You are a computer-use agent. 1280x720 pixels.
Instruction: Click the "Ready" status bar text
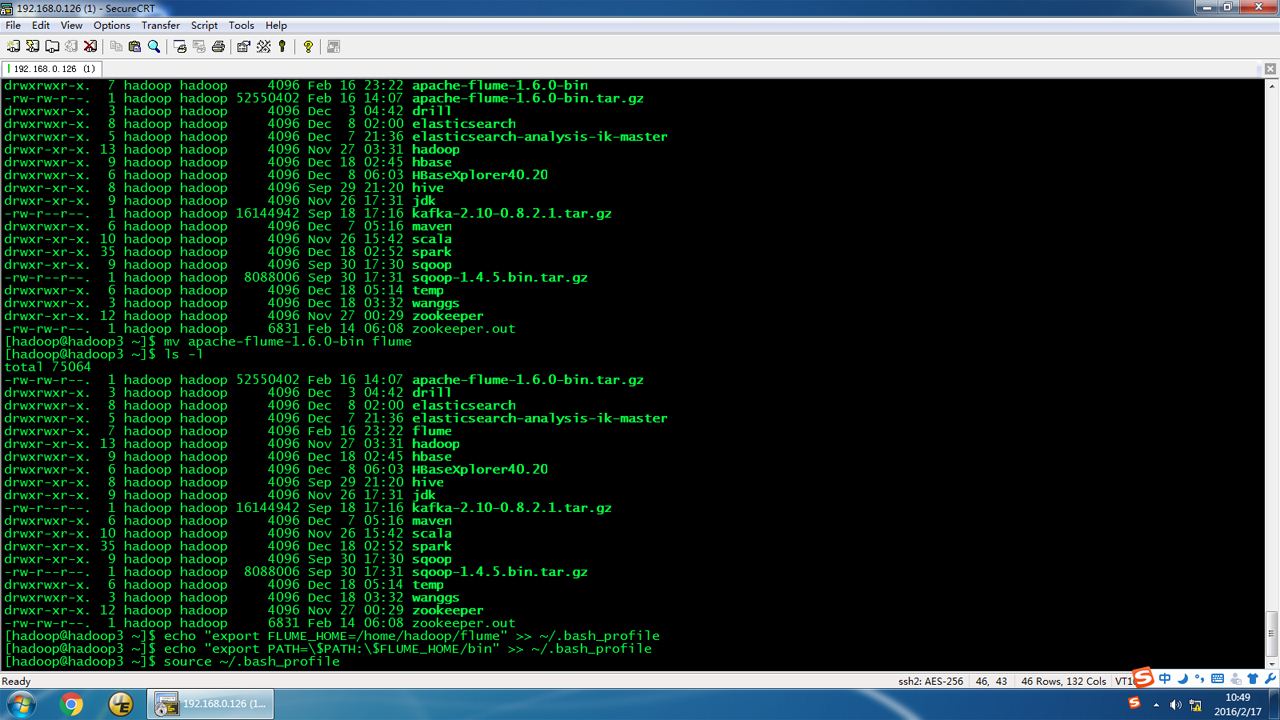point(16,681)
